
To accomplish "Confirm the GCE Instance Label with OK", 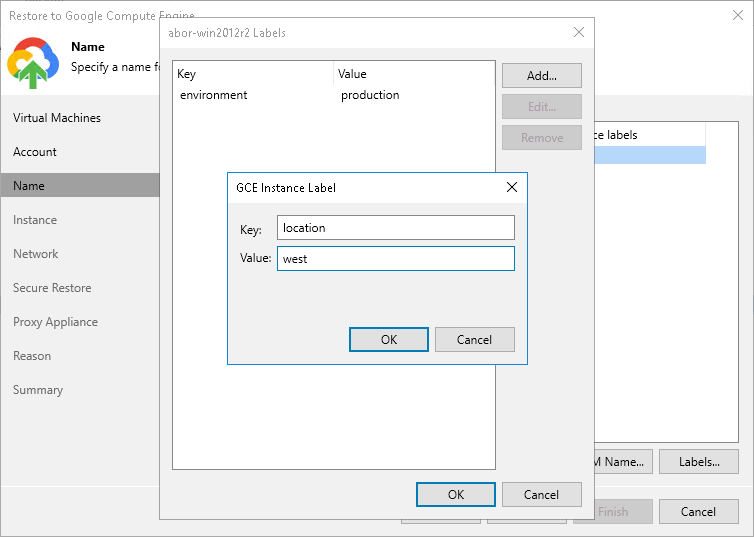I will point(389,340).
